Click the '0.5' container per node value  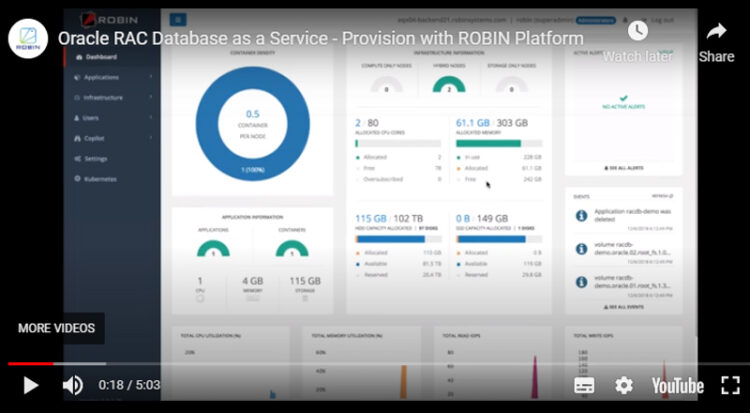click(x=253, y=114)
